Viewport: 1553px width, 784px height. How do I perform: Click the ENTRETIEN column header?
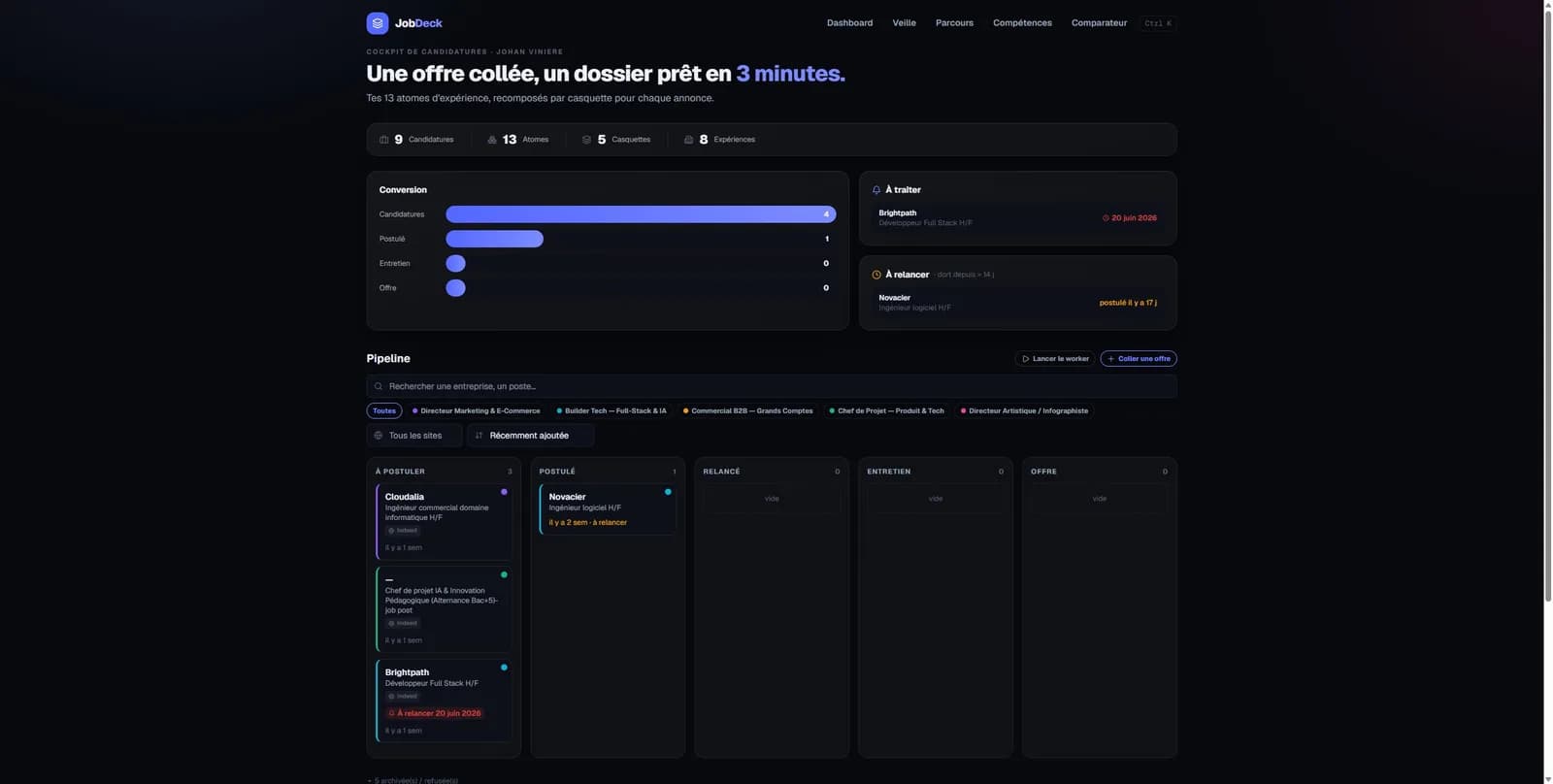click(888, 472)
